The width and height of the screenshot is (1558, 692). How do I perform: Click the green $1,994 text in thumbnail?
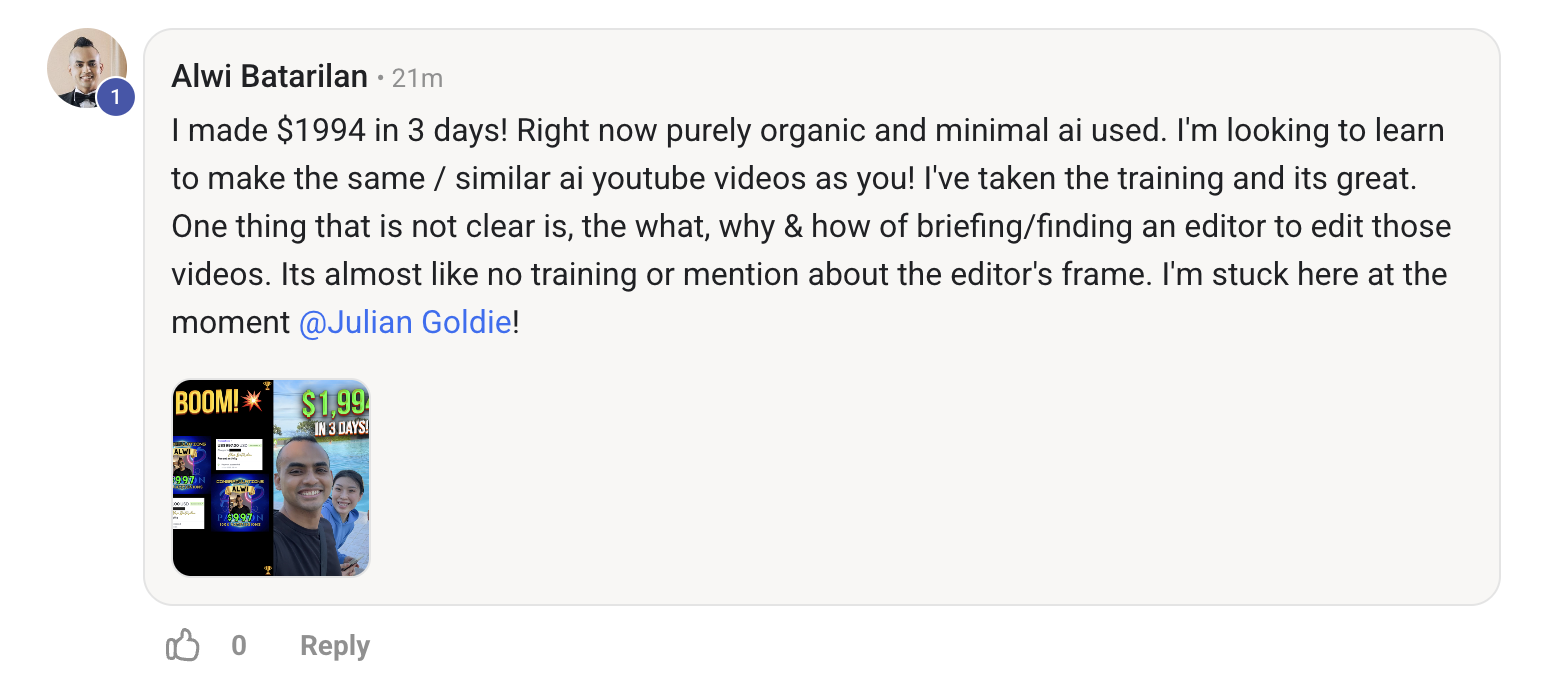point(335,404)
